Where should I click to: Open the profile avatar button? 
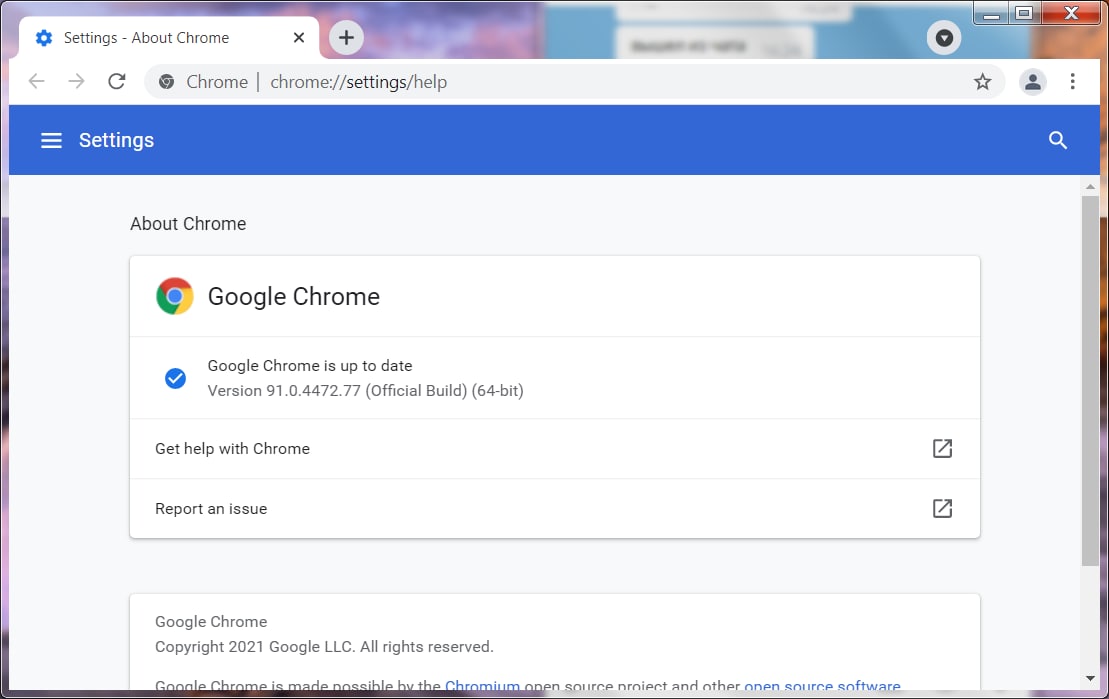(1033, 82)
